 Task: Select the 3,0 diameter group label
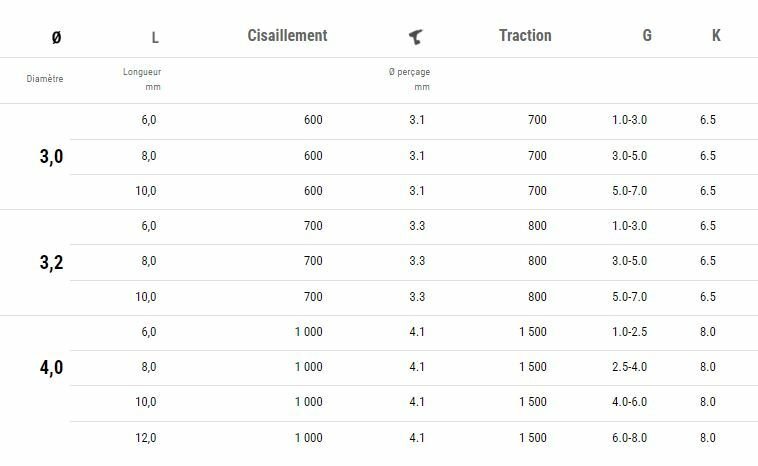[x=52, y=156]
